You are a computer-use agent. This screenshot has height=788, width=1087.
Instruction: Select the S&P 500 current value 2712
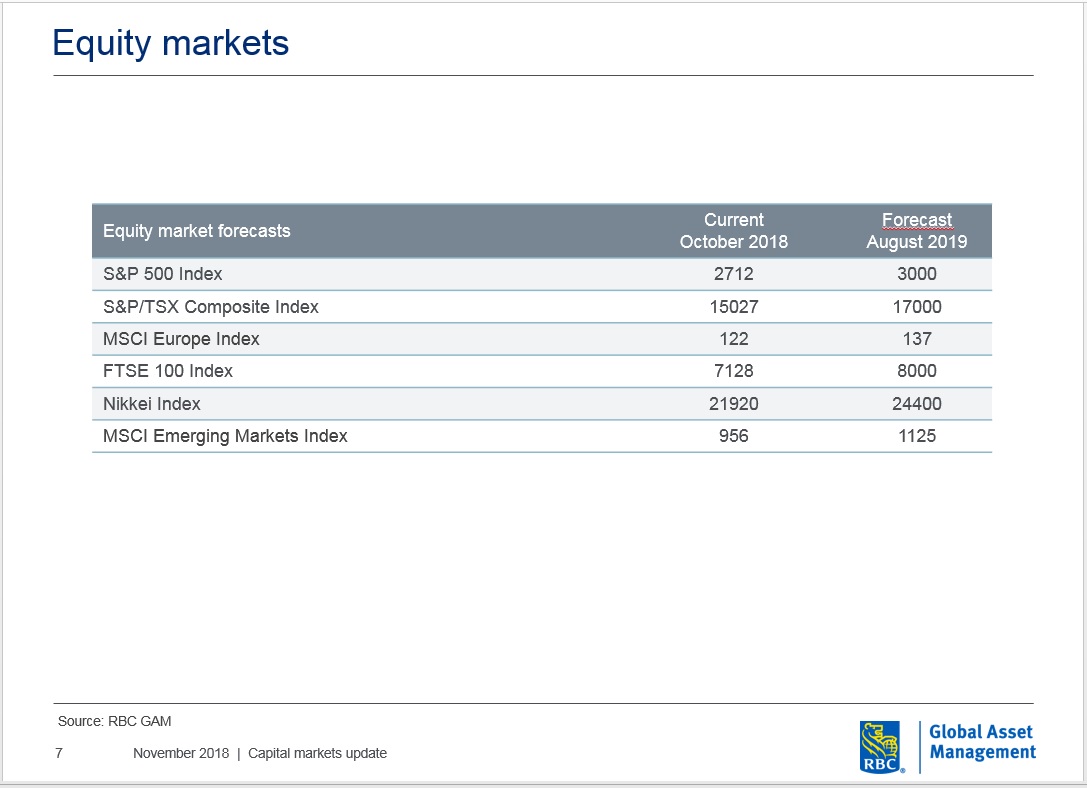coord(733,274)
